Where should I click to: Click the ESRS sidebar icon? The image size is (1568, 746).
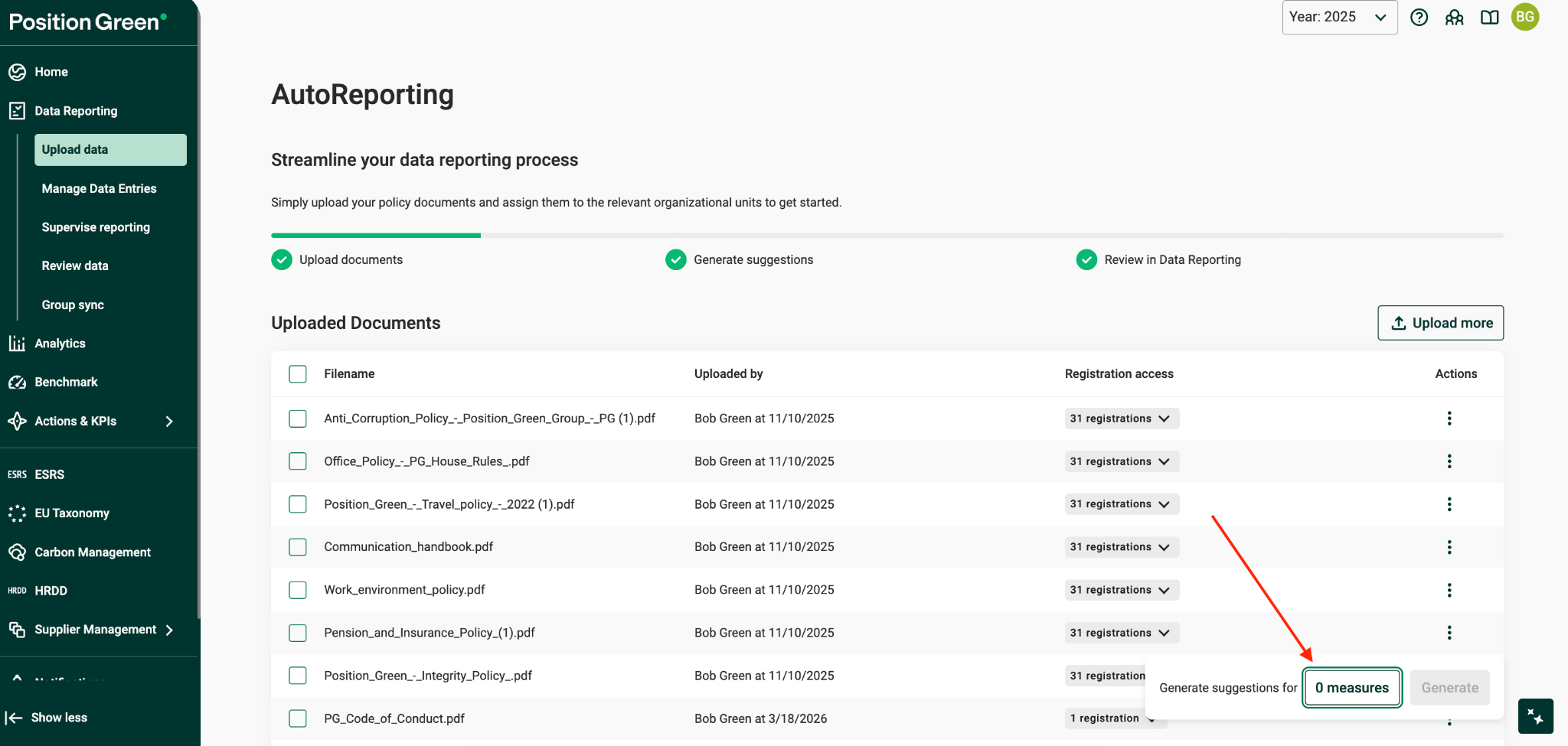coord(17,474)
